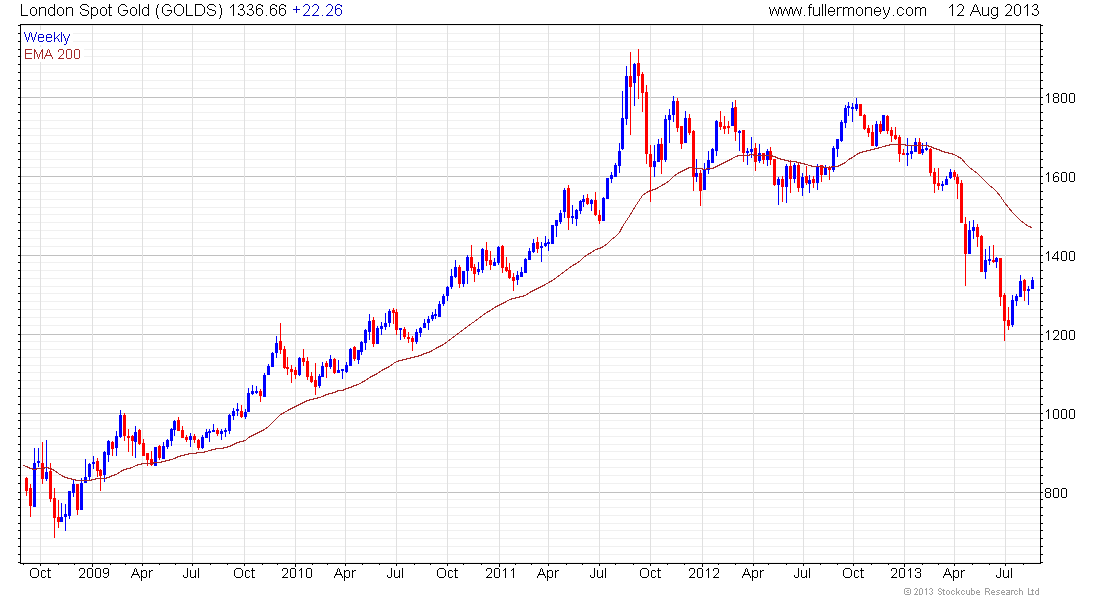Image resolution: width=1100 pixels, height=600 pixels.
Task: Select the 1800 price axis label
Action: click(1060, 98)
